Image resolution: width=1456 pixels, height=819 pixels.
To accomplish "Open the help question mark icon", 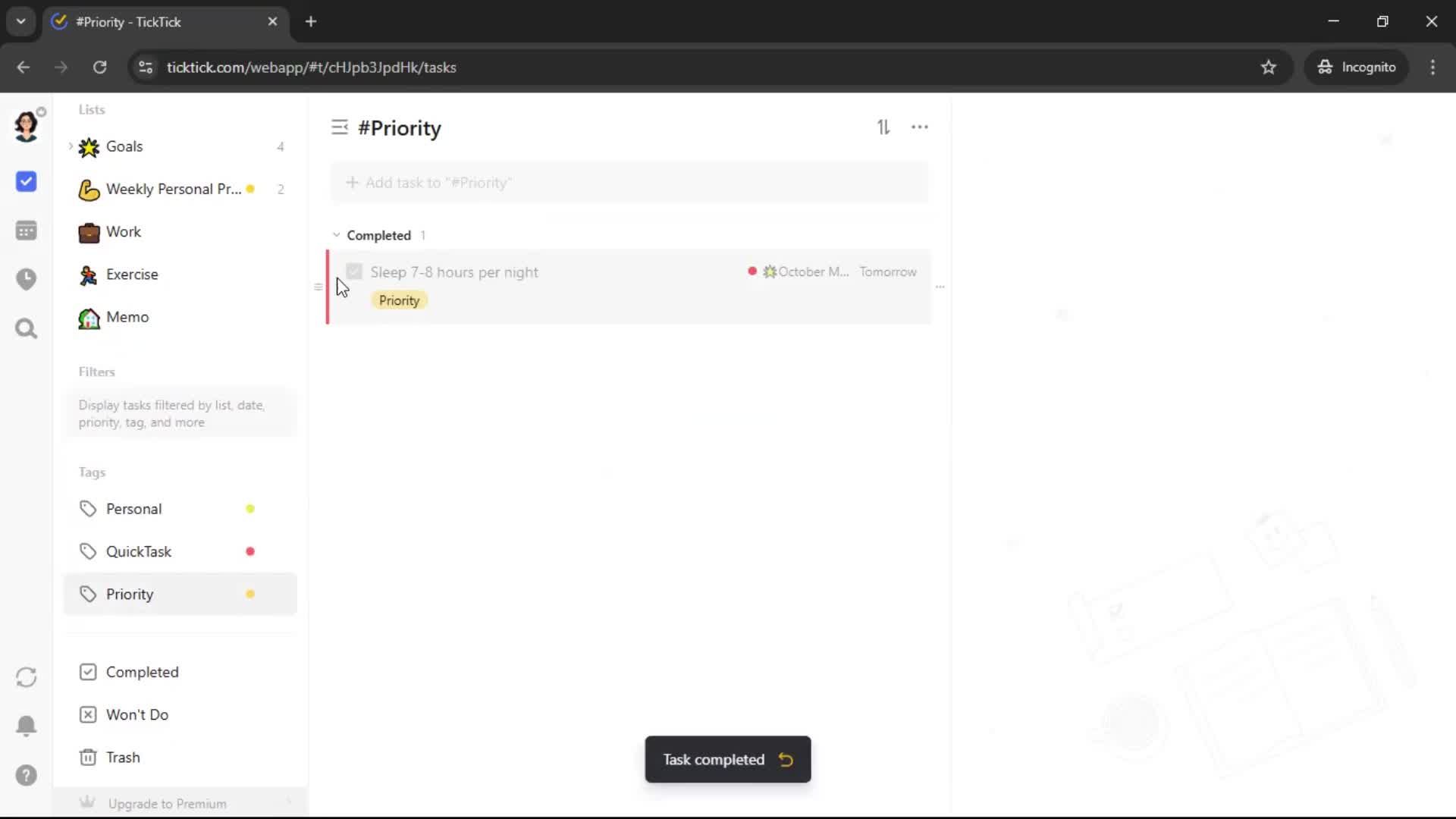I will (x=27, y=775).
